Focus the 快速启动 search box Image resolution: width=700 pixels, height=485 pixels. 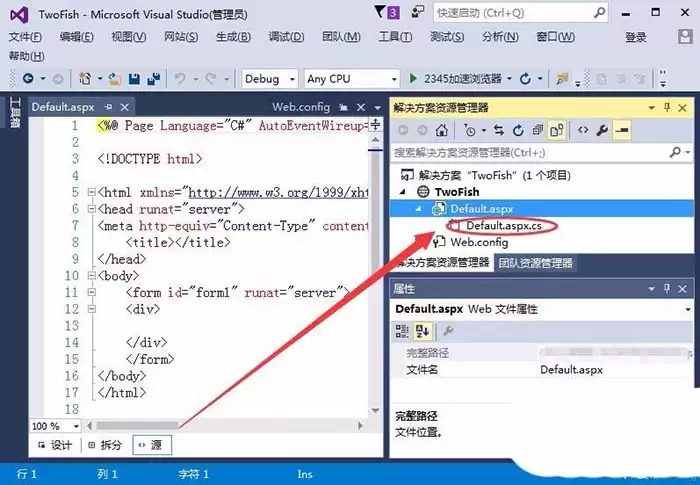(520, 13)
